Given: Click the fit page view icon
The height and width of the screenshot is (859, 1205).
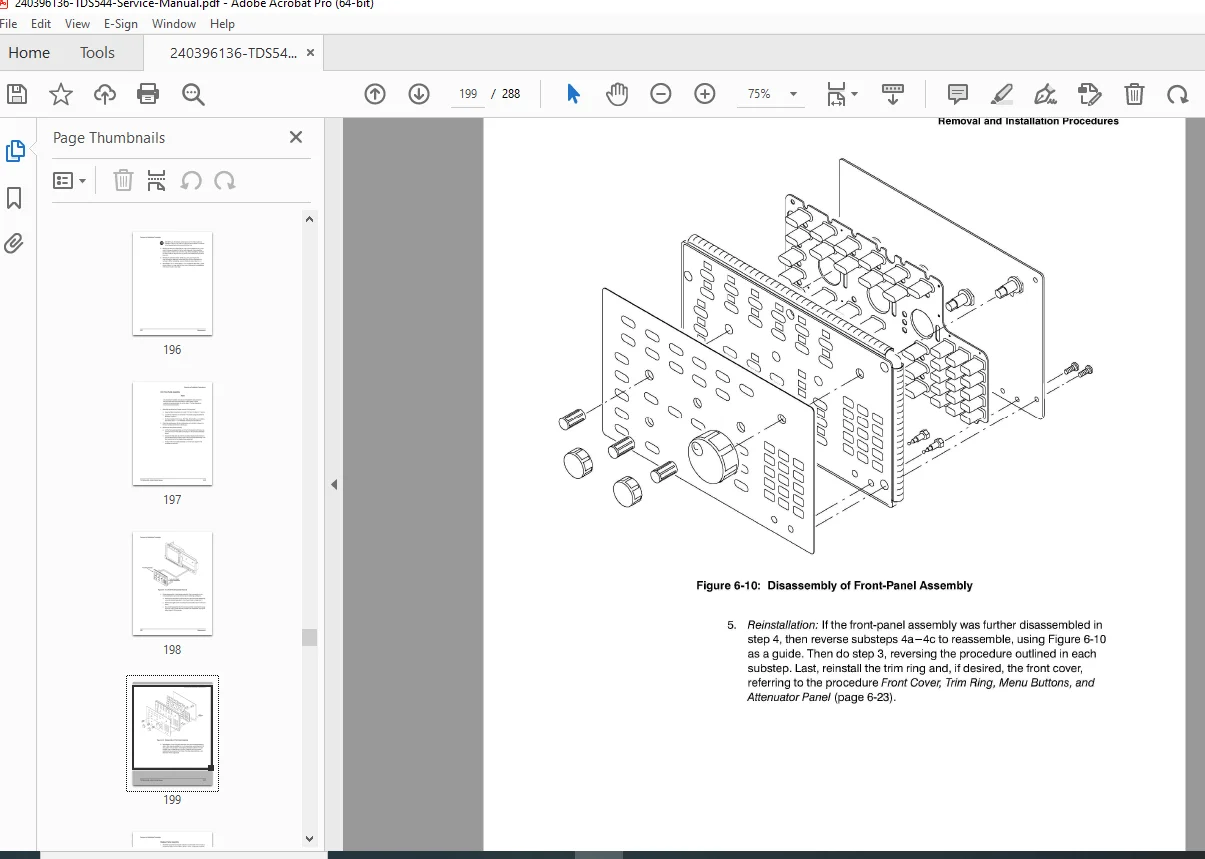Looking at the screenshot, I should [836, 94].
